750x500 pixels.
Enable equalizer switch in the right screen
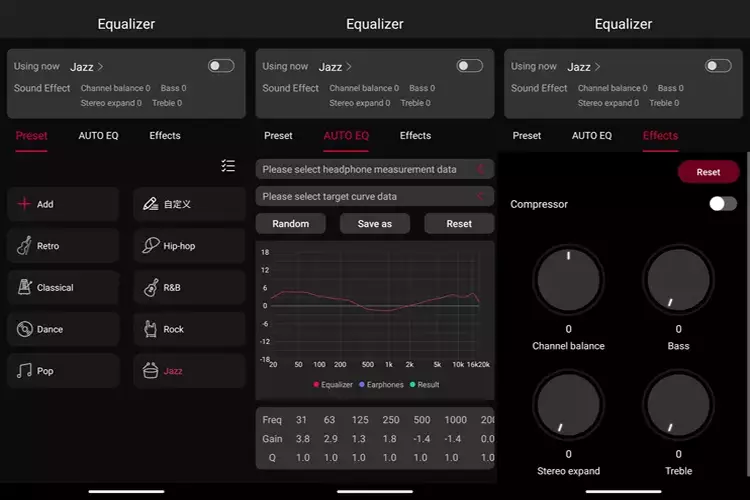point(718,66)
